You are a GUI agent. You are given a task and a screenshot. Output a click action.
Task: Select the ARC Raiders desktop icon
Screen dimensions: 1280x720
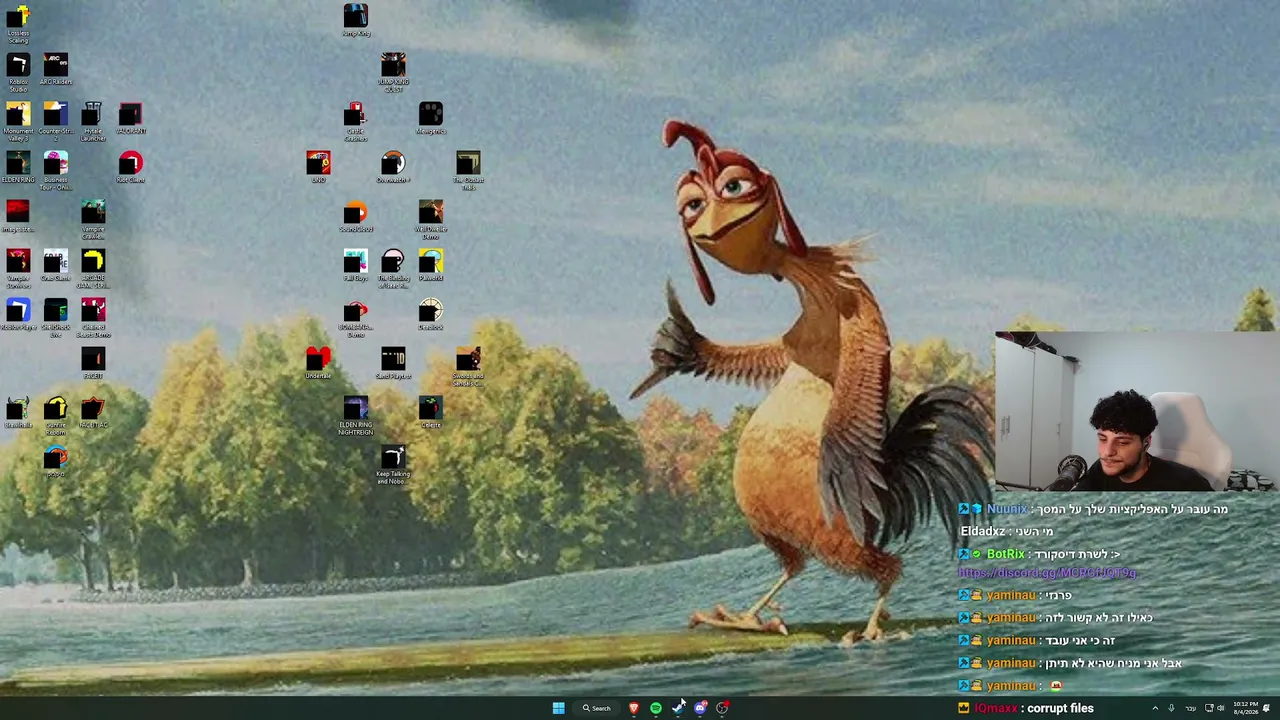coord(55,70)
